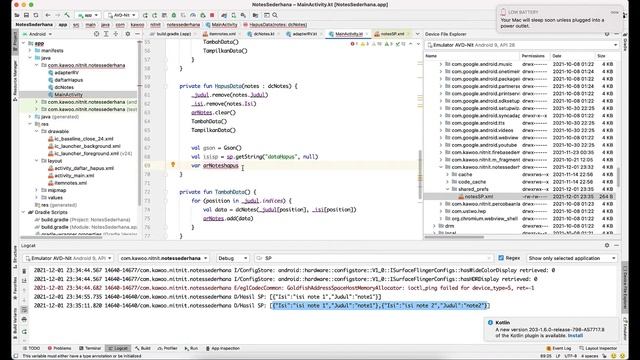Open the Logcat process dropdown com.kawoo.nitnit.notessederhana
640x360 pixels.
click(x=164, y=258)
